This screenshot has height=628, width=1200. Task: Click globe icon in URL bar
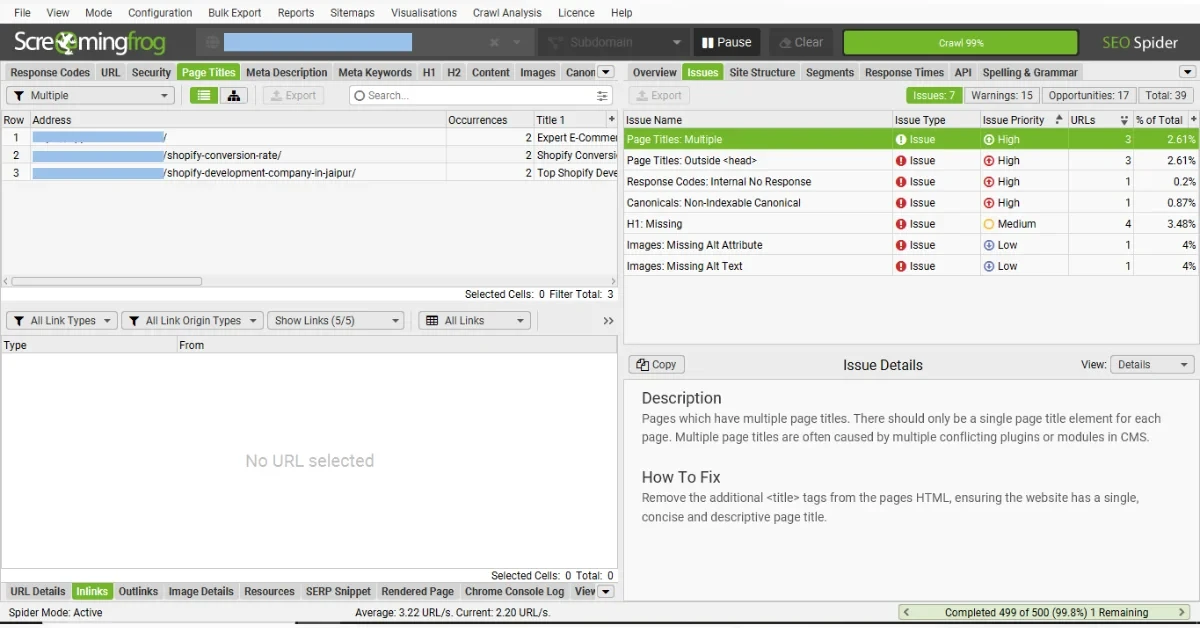coord(211,43)
